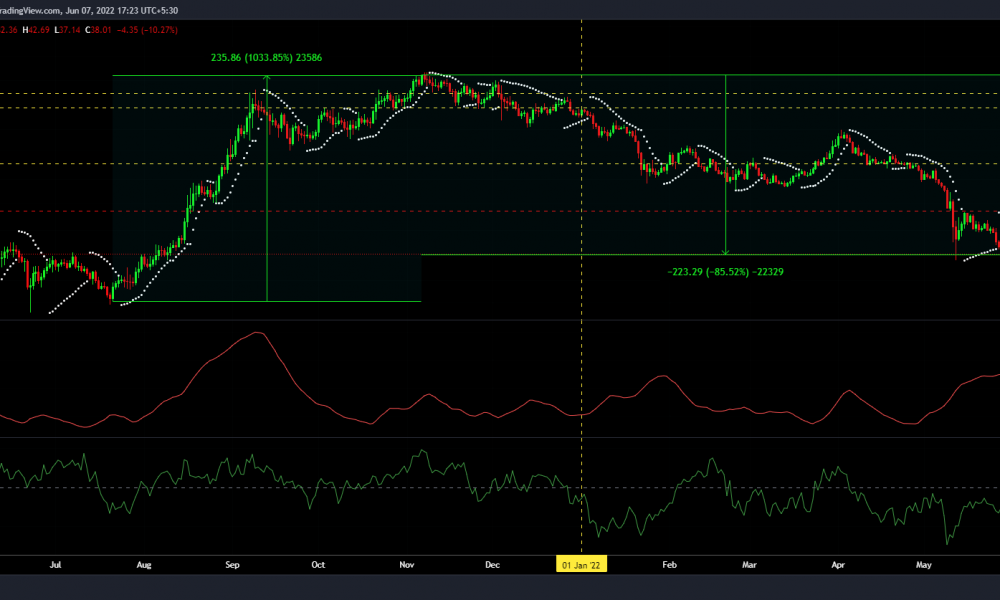Click the 'Dec' label on time axis
Viewport: 1000px width, 600px height.
[492, 564]
